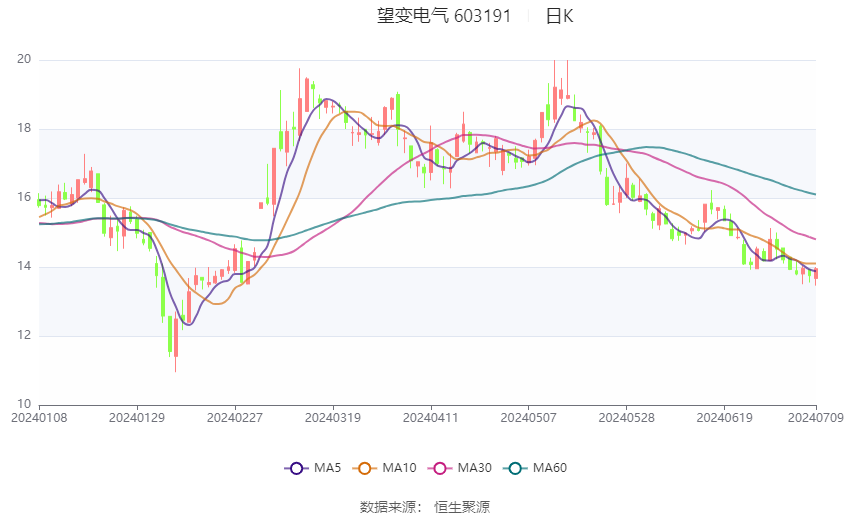Toggle the MA60 teal legend circle icon
Viewport: 850px width, 517px height.
point(515,468)
